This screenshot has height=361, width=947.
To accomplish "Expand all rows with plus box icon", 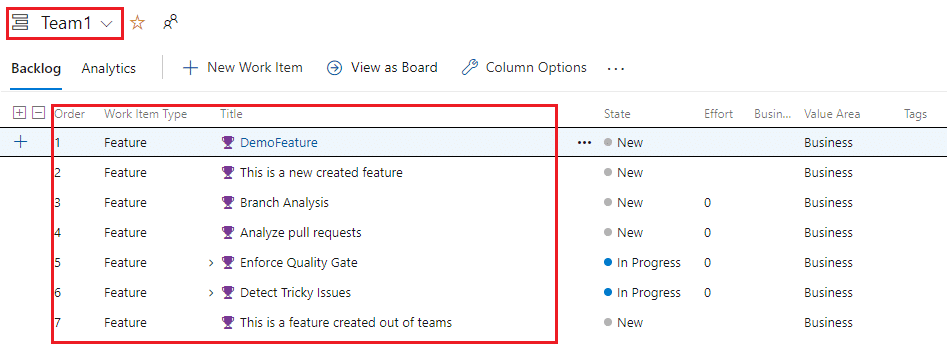I will point(19,113).
